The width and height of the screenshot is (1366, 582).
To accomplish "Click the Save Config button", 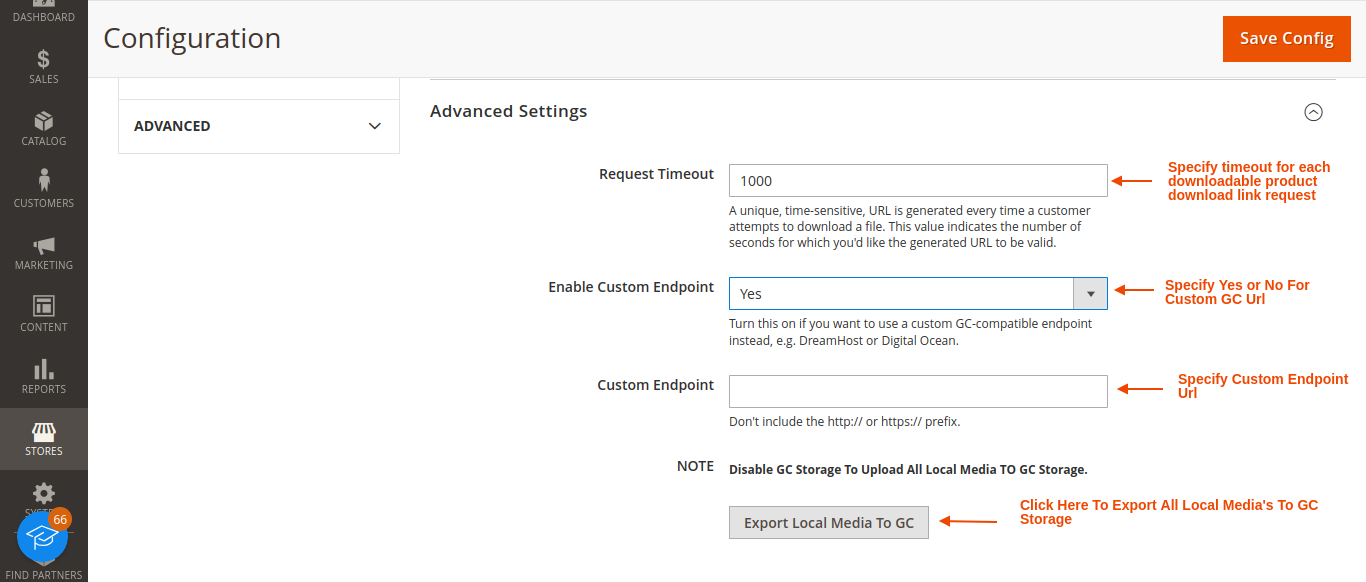I will (x=1286, y=38).
